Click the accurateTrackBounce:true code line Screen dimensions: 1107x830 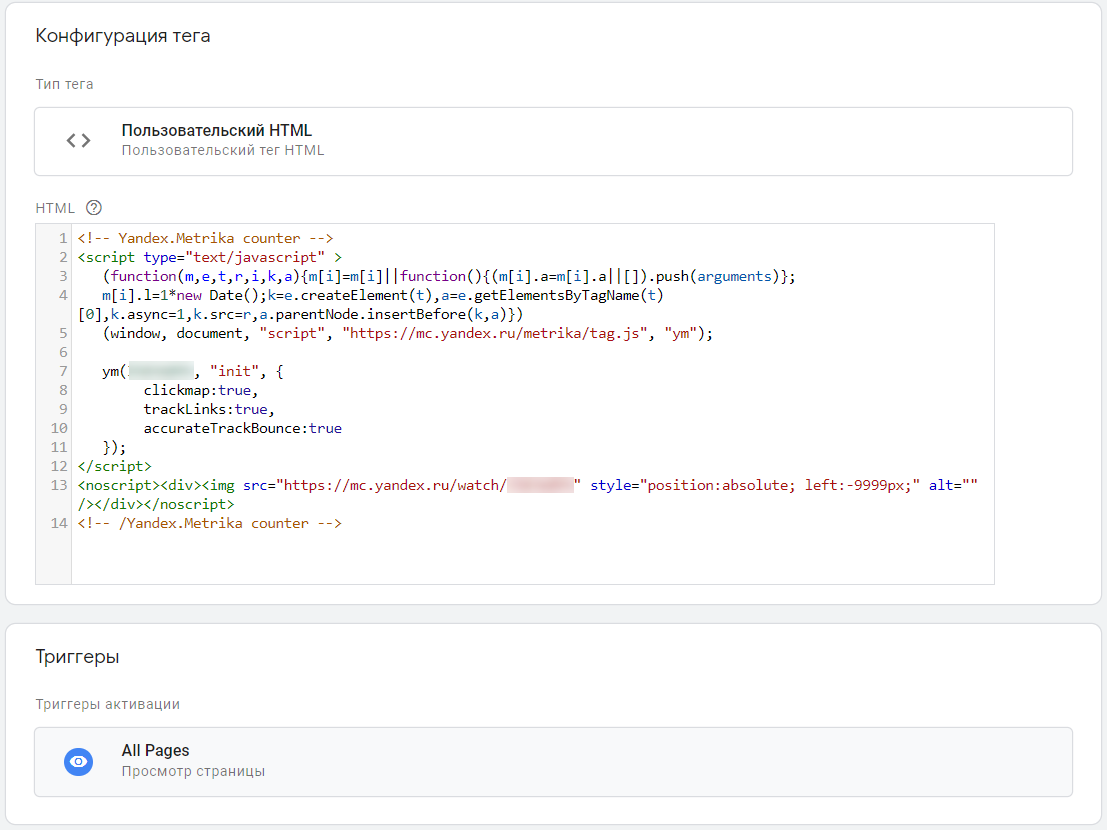[243, 428]
